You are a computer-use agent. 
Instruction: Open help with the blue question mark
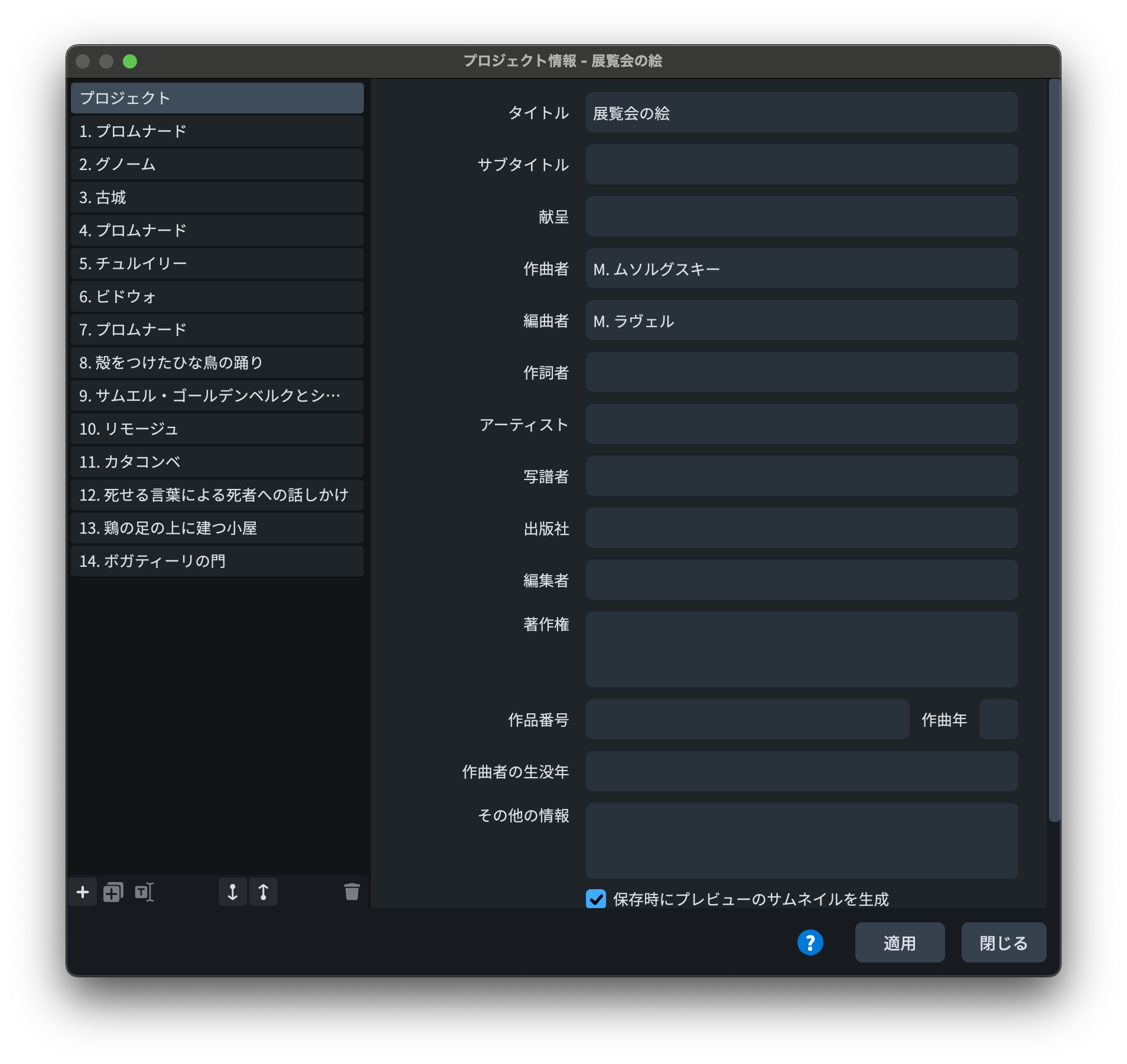tap(810, 942)
